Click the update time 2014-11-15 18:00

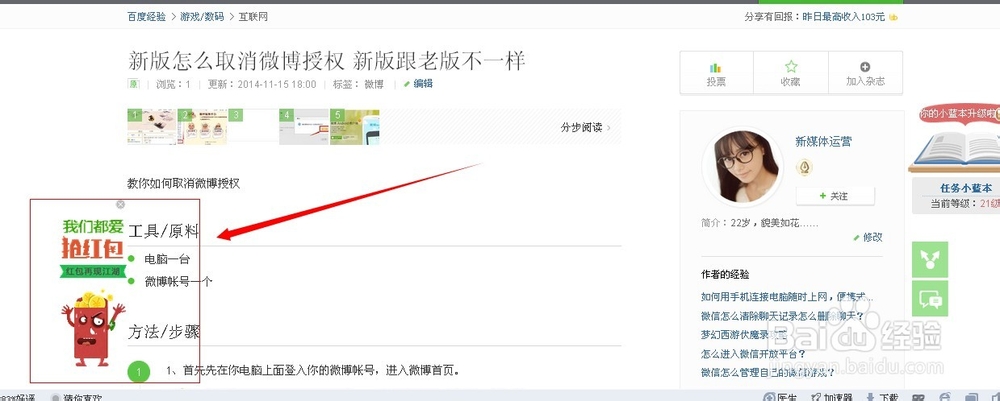(x=262, y=84)
